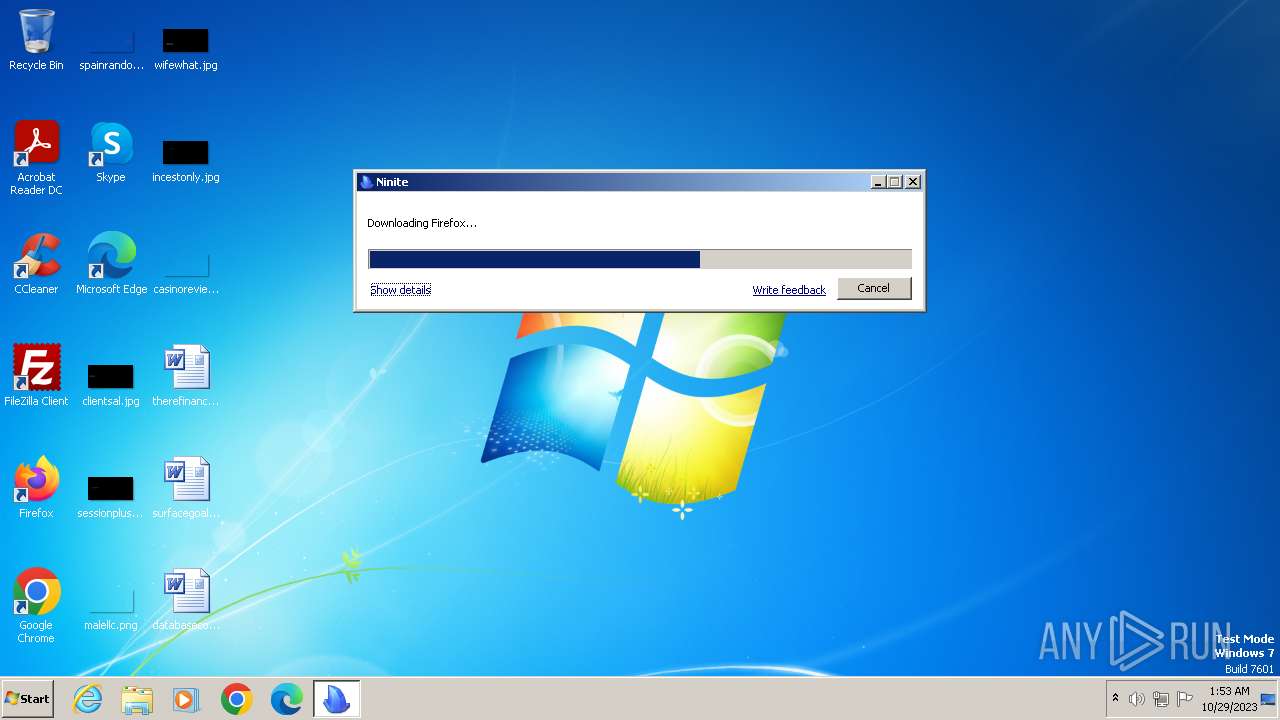The image size is (1280, 720).
Task: Select the casinorevie desktop file
Action: (x=186, y=272)
